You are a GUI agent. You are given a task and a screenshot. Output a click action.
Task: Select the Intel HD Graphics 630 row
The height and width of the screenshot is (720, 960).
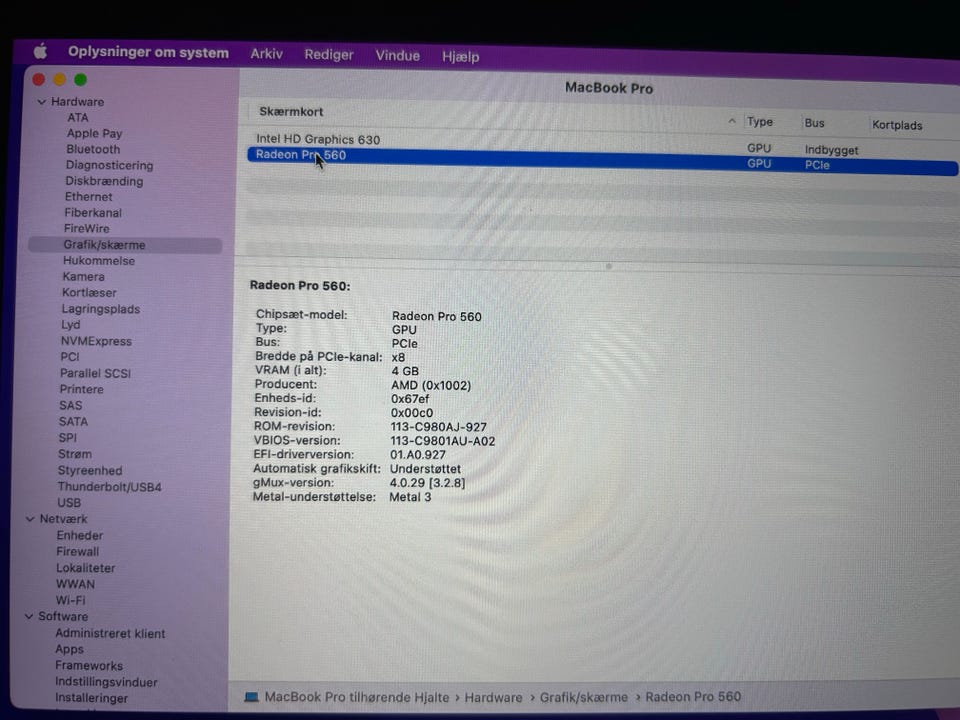(x=603, y=144)
